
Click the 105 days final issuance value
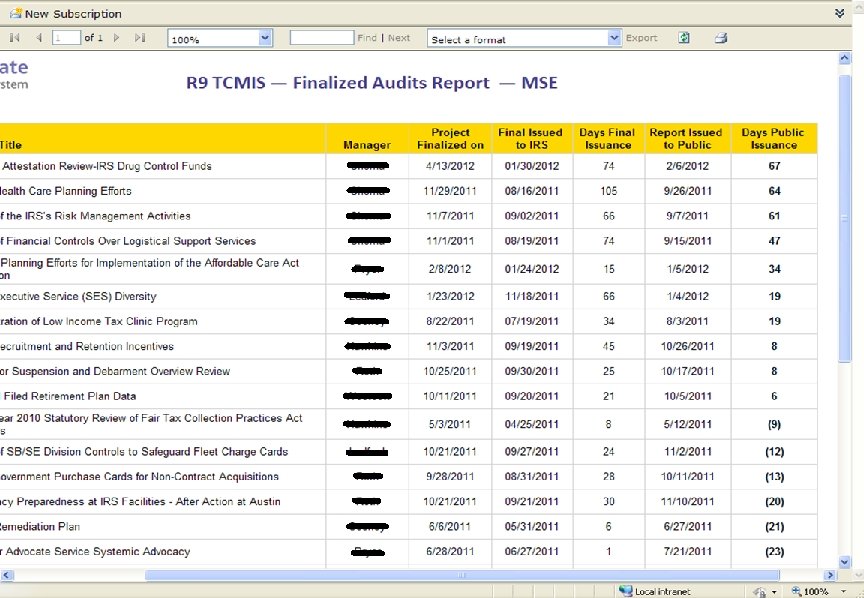pos(608,191)
